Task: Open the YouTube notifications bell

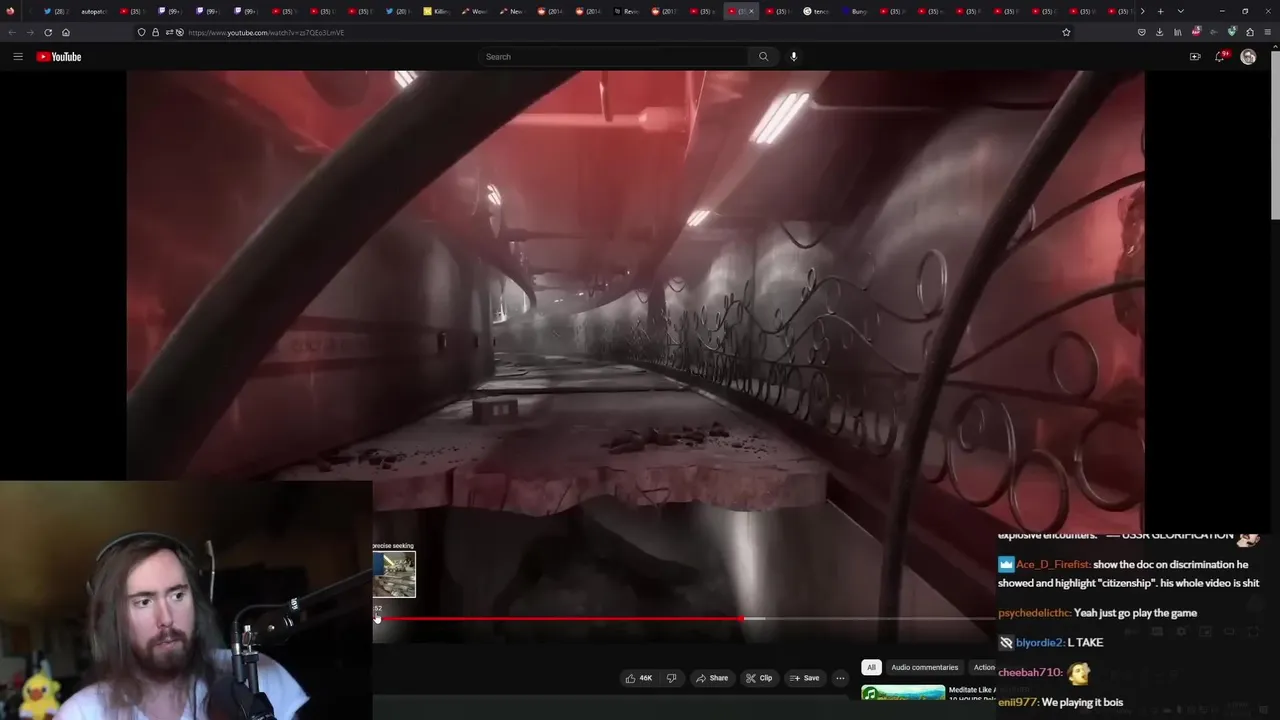Action: point(1220,57)
